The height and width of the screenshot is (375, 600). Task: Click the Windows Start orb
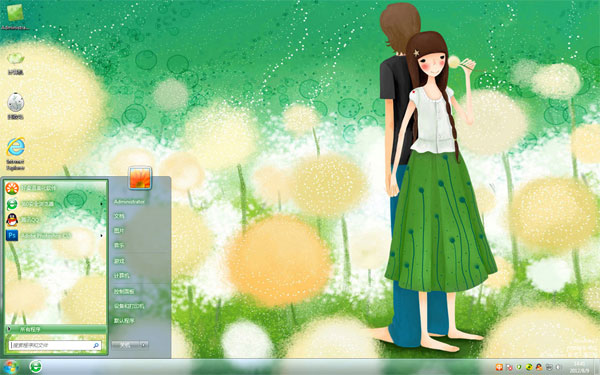pos(10,367)
